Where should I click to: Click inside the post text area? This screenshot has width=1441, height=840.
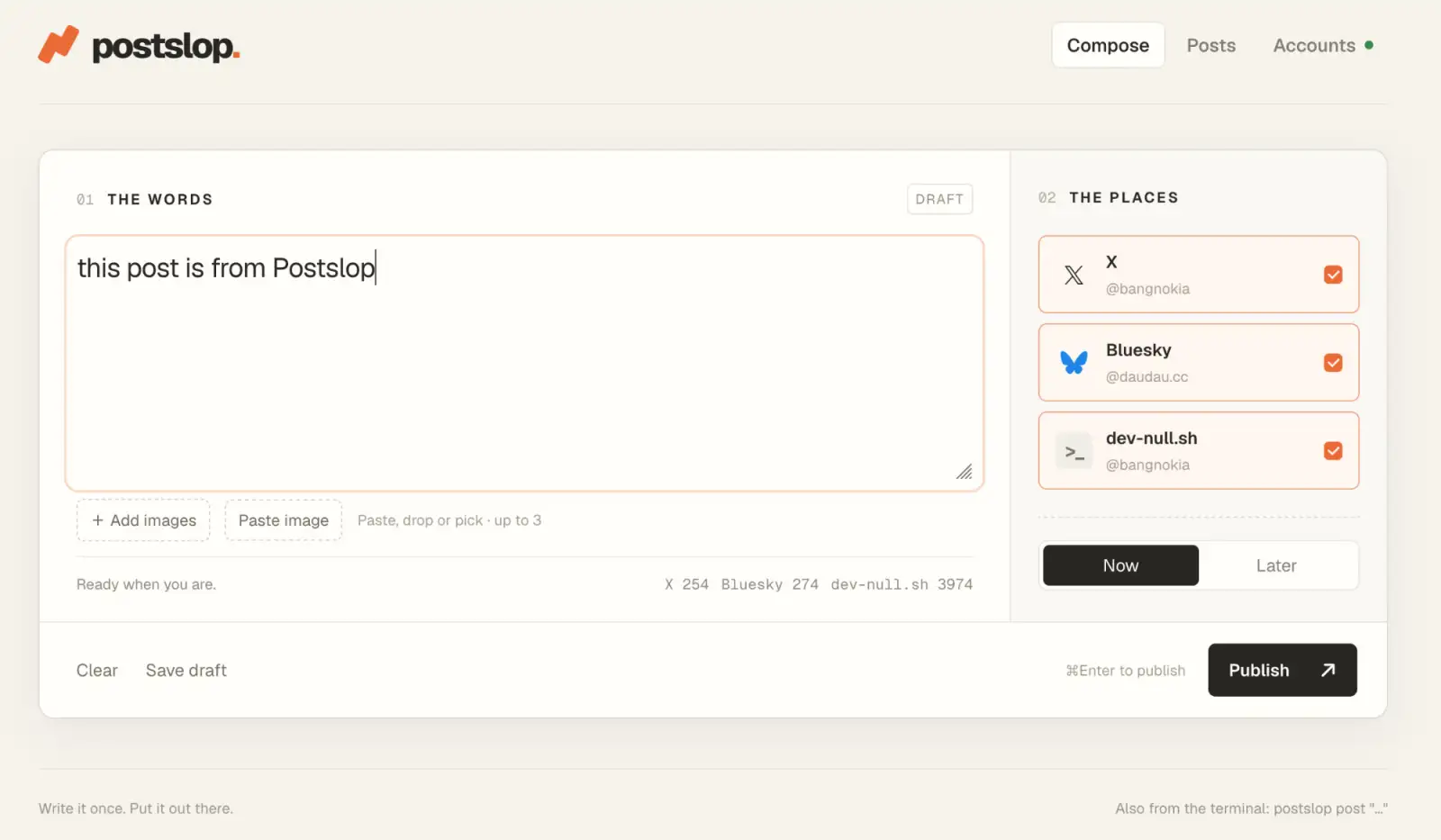524,364
